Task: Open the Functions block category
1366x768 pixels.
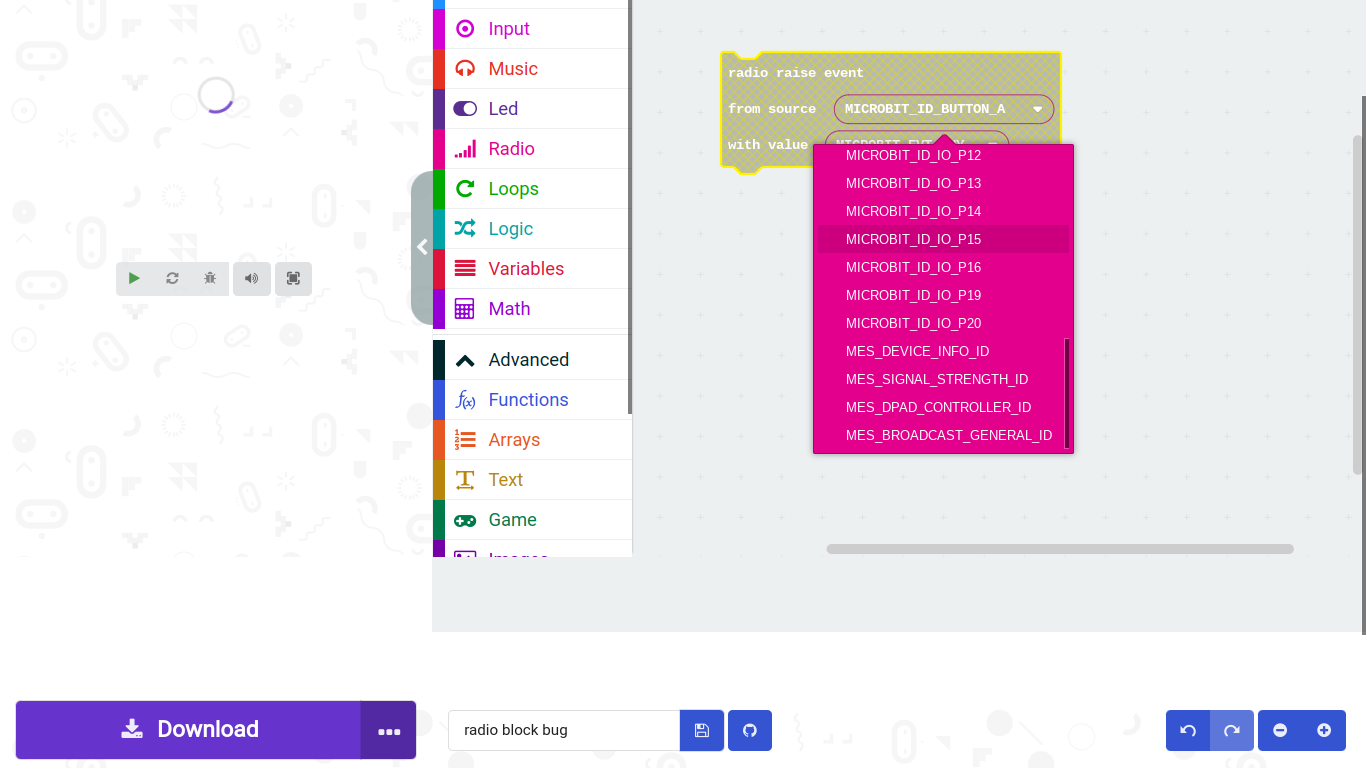Action: [x=532, y=400]
